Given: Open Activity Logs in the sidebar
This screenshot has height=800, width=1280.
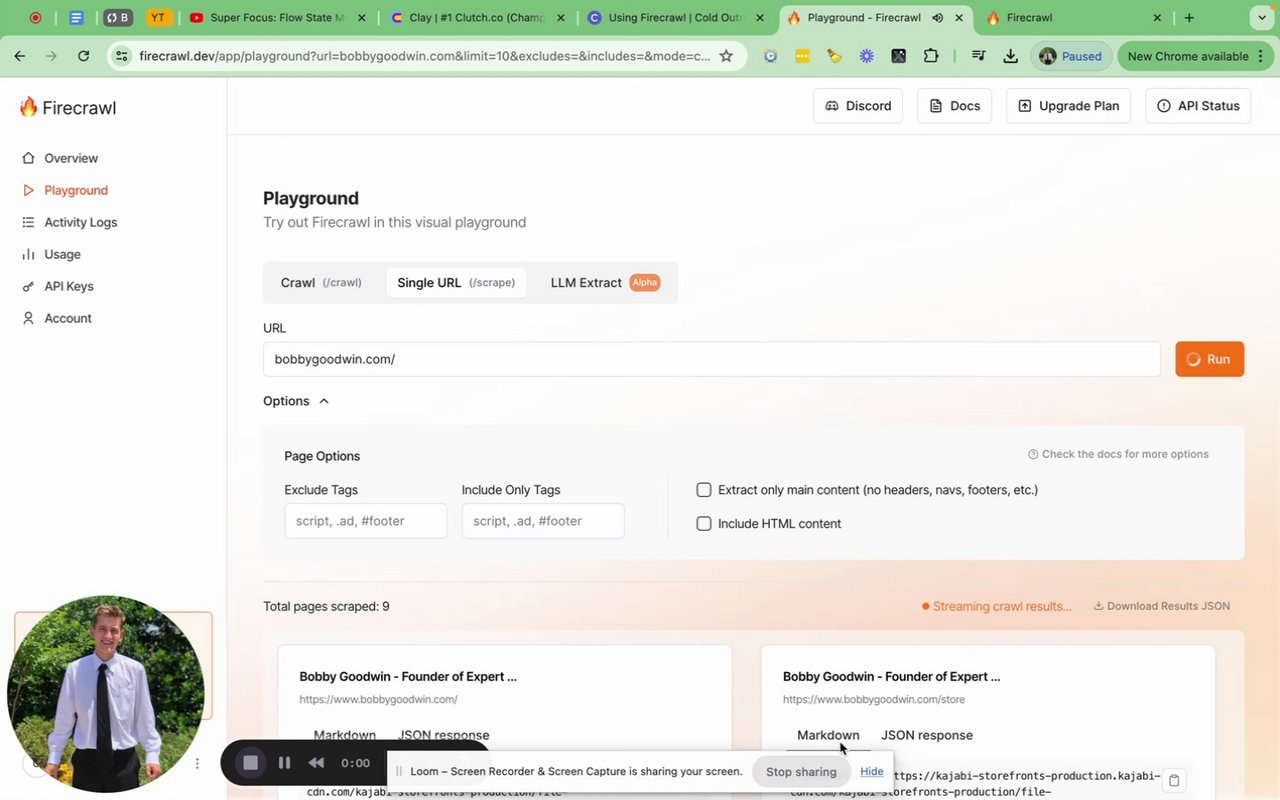Looking at the screenshot, I should [80, 222].
